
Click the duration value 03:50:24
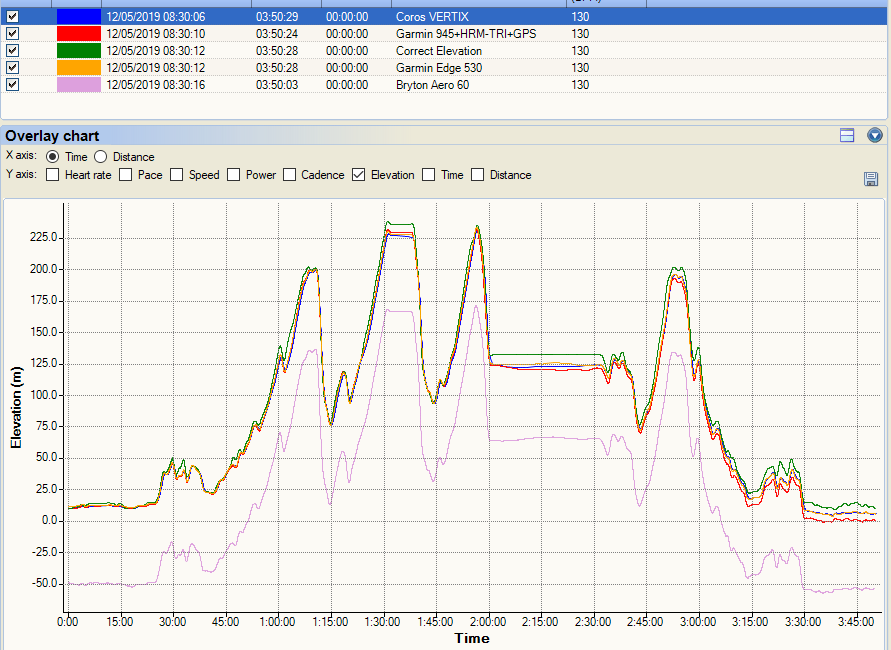point(277,34)
